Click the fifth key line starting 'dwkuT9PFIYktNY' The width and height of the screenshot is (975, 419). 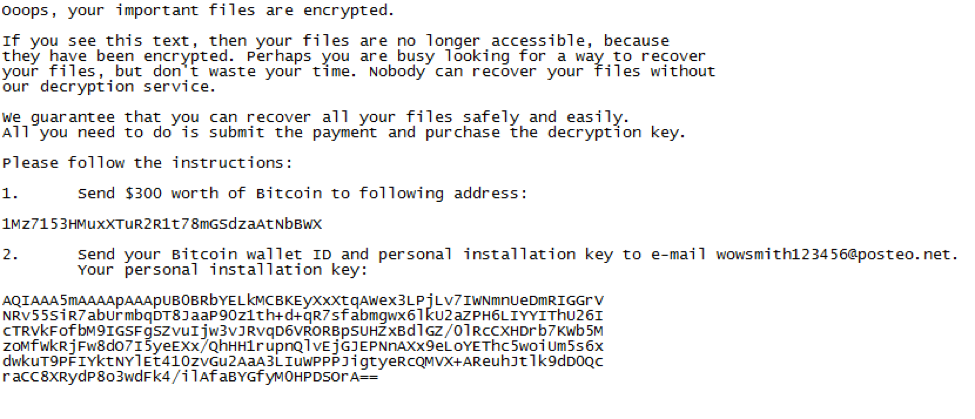click(x=303, y=362)
